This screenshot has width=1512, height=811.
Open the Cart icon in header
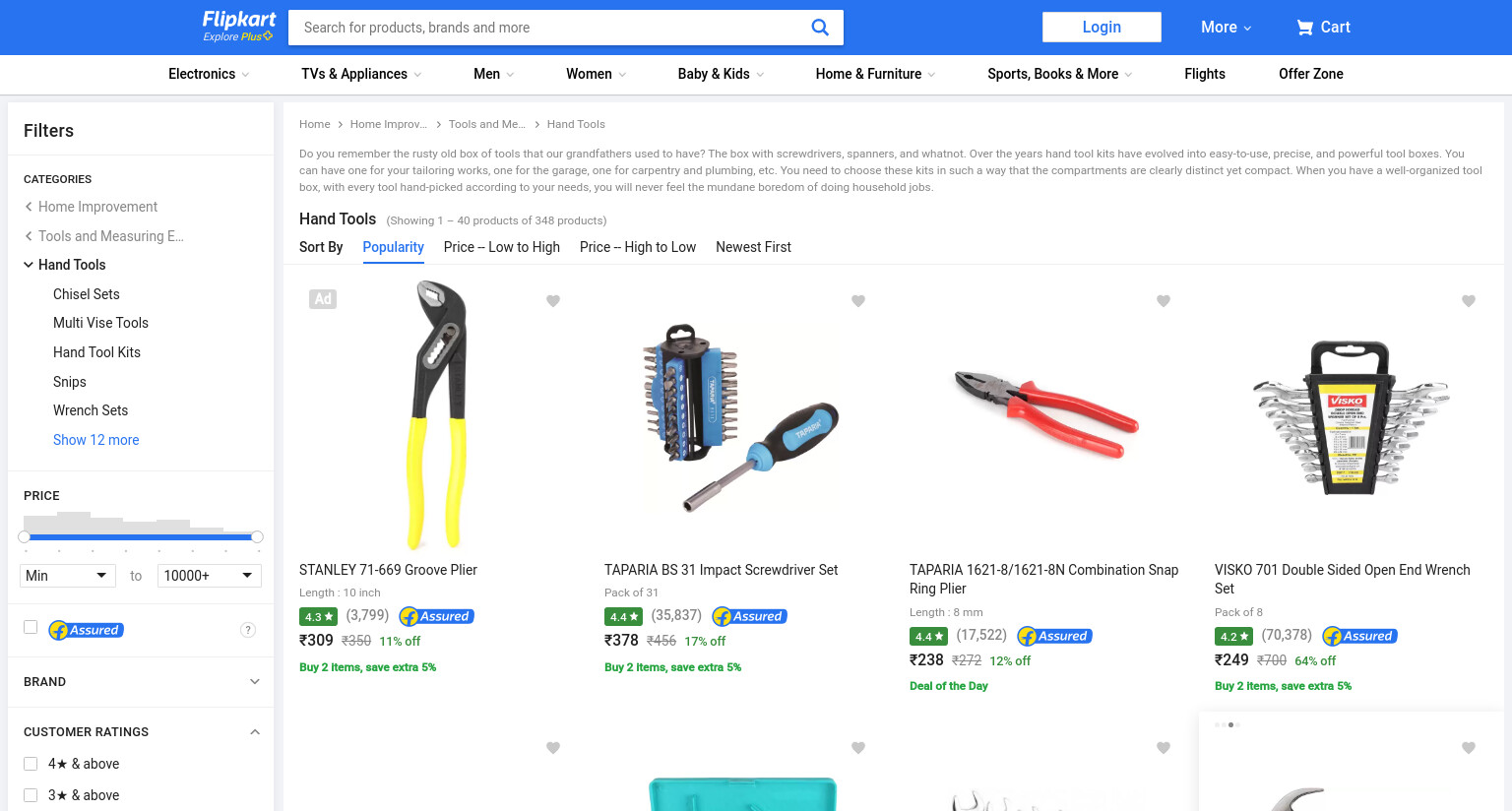tap(1305, 28)
